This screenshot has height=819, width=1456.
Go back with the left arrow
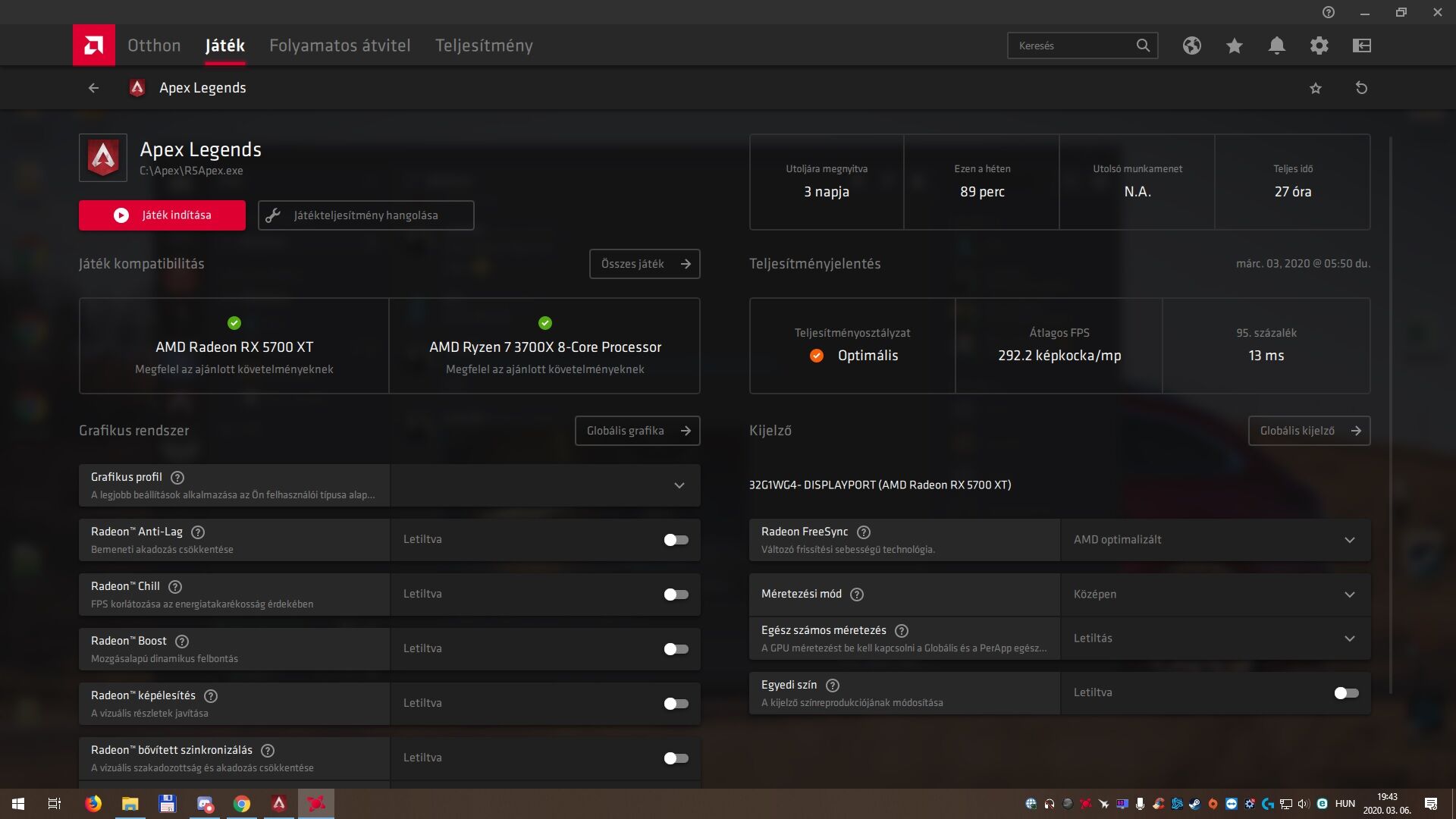93,88
